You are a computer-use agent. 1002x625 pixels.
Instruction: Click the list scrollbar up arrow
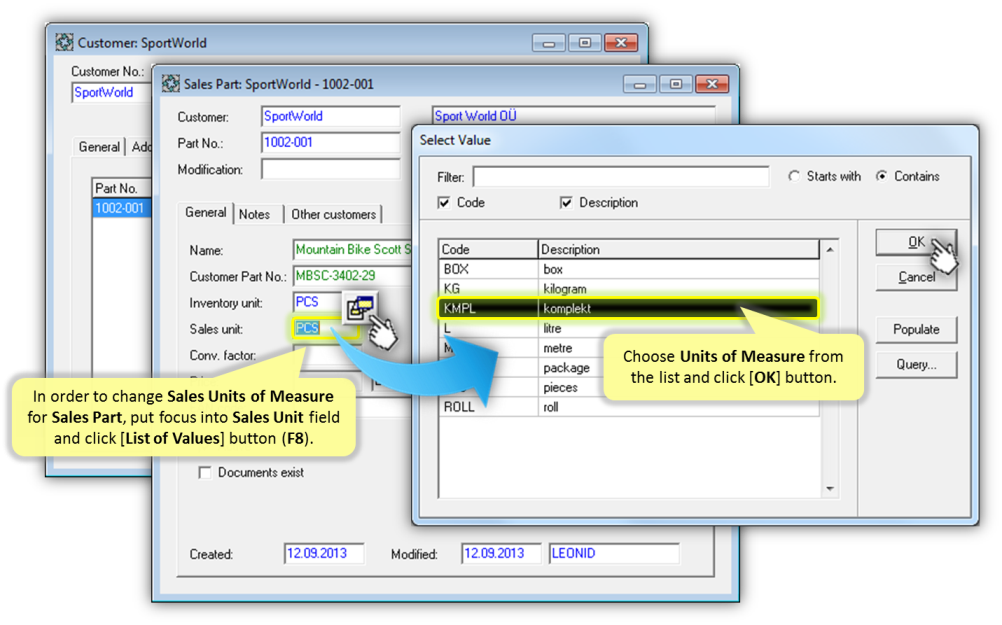[x=829, y=250]
